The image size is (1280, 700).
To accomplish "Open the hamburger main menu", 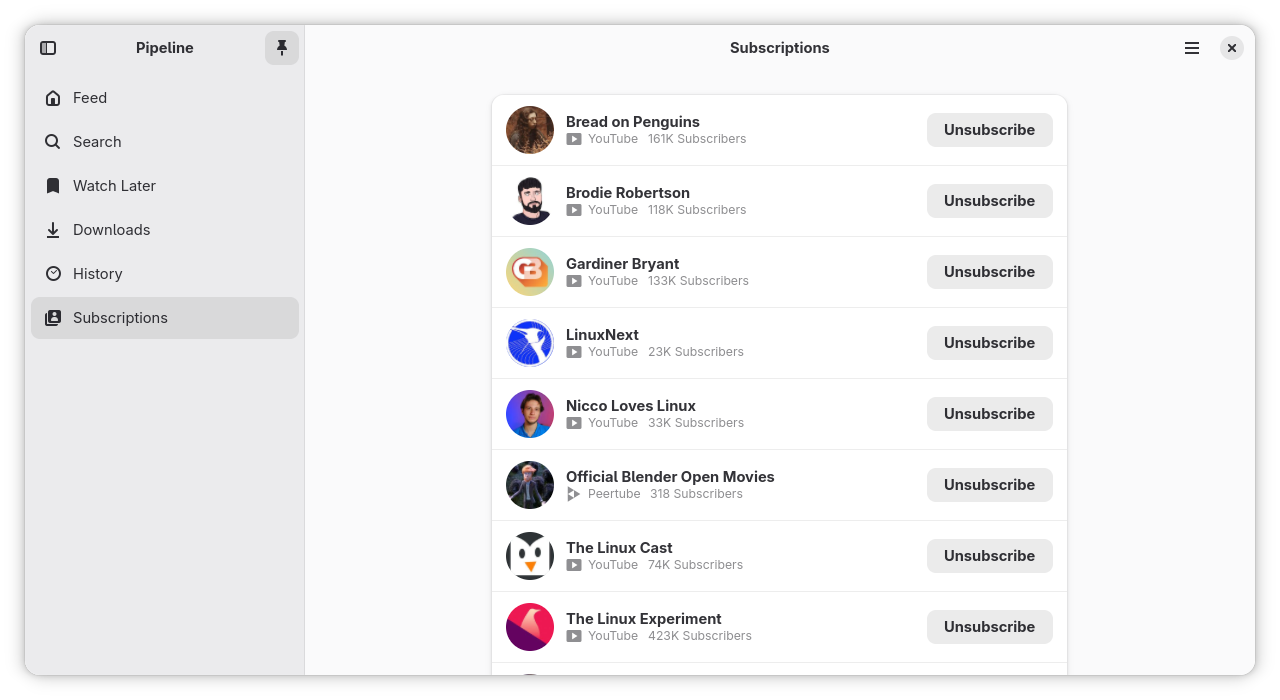I will 1192,48.
